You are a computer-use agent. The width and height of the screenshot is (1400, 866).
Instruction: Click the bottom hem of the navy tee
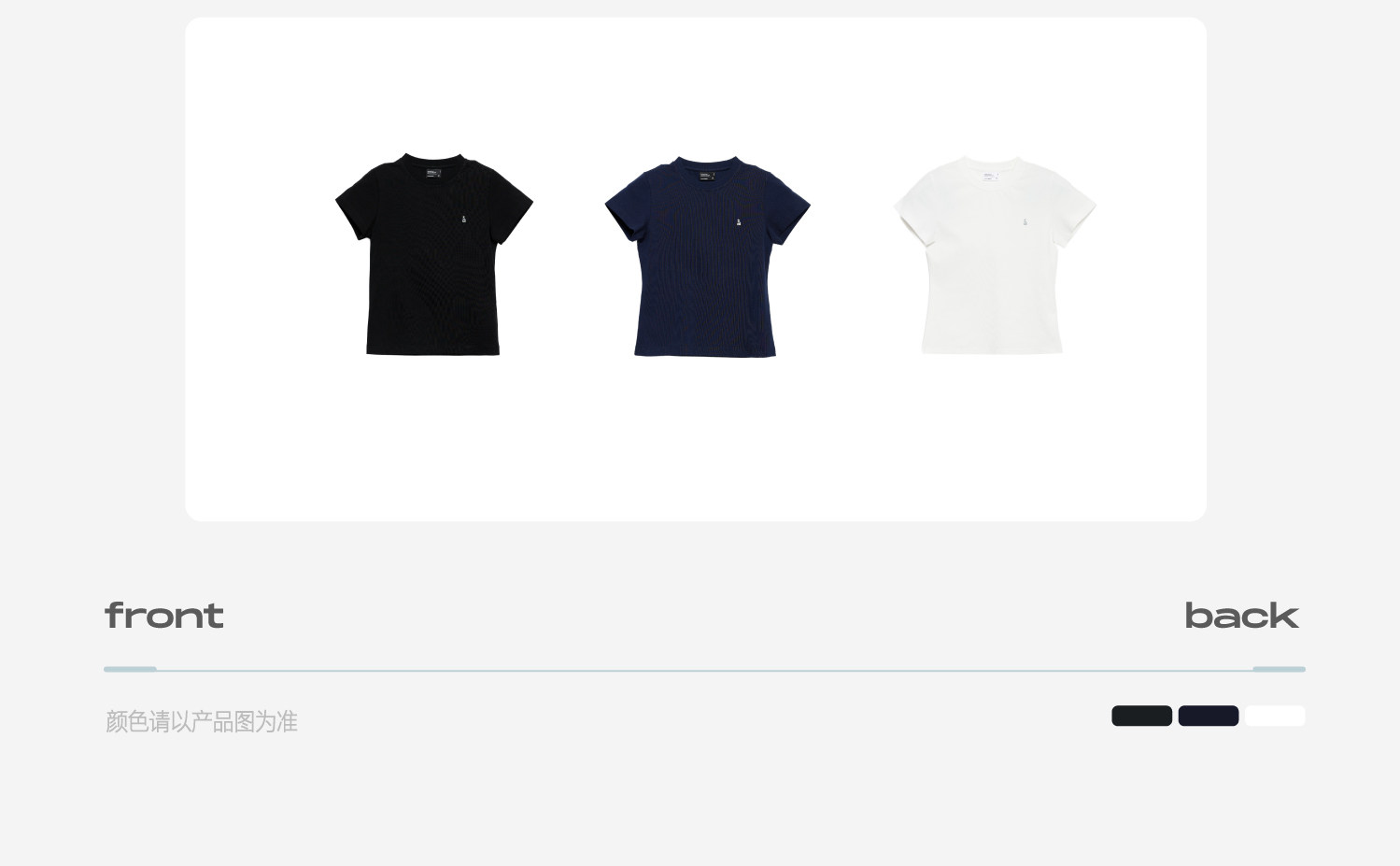pos(705,353)
